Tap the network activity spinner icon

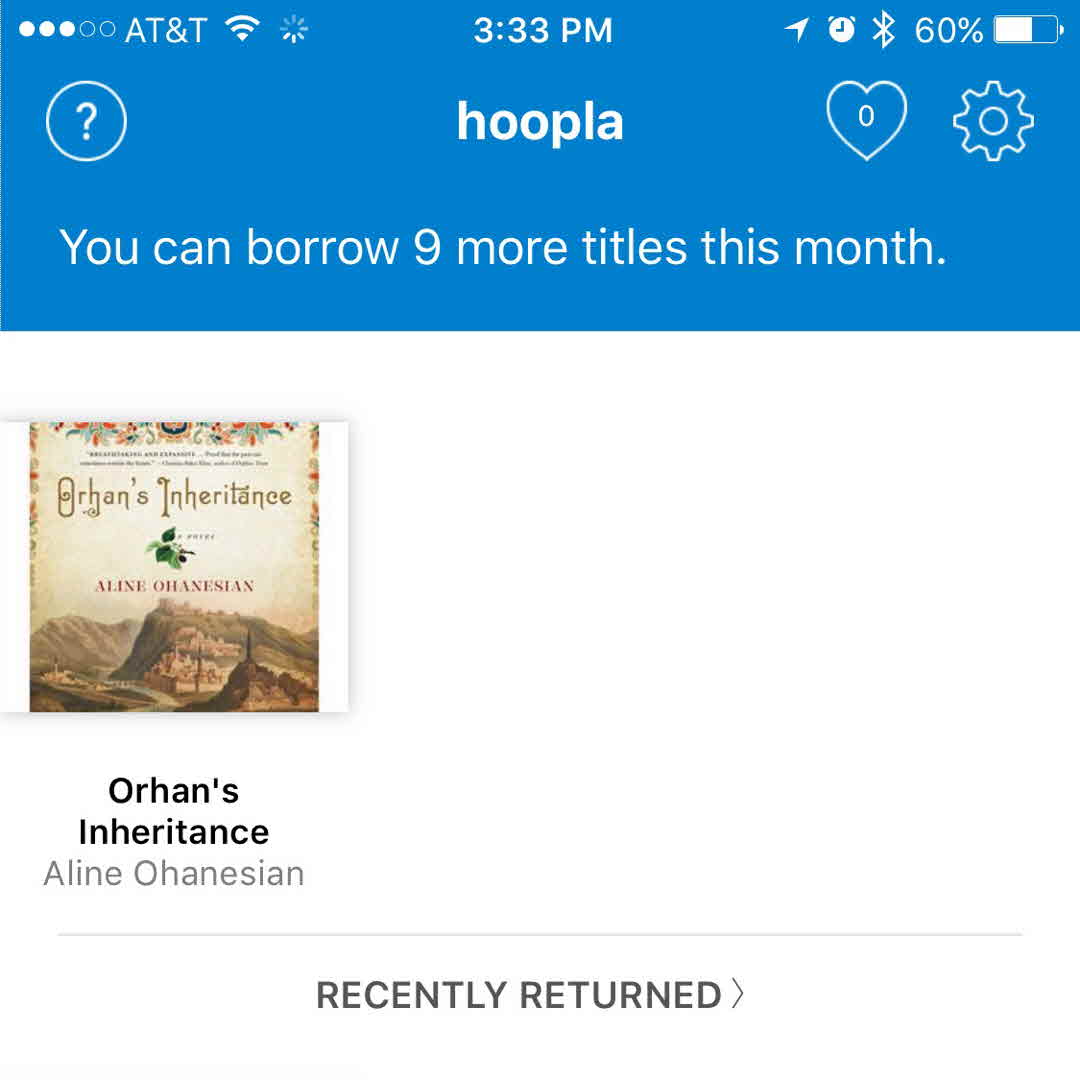pyautogui.click(x=293, y=30)
